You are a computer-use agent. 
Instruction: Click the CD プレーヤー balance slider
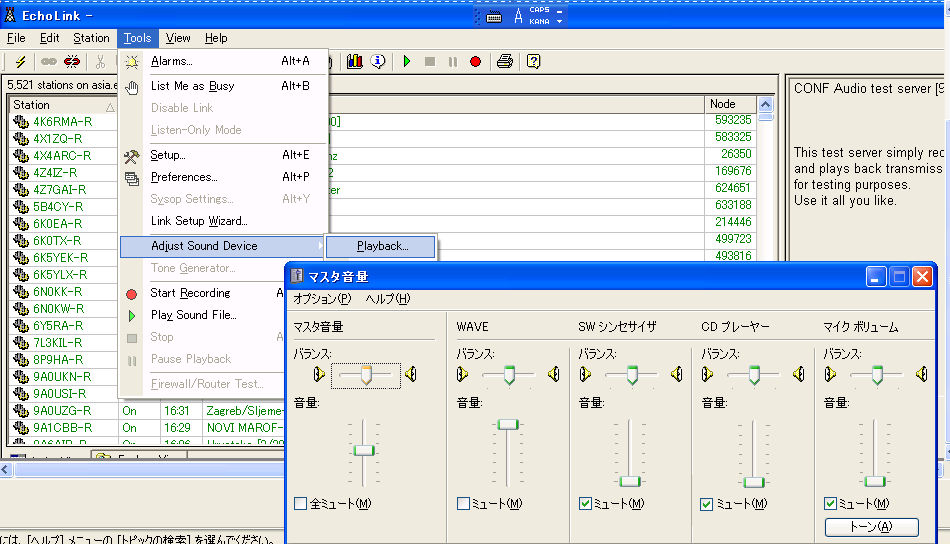[x=754, y=375]
